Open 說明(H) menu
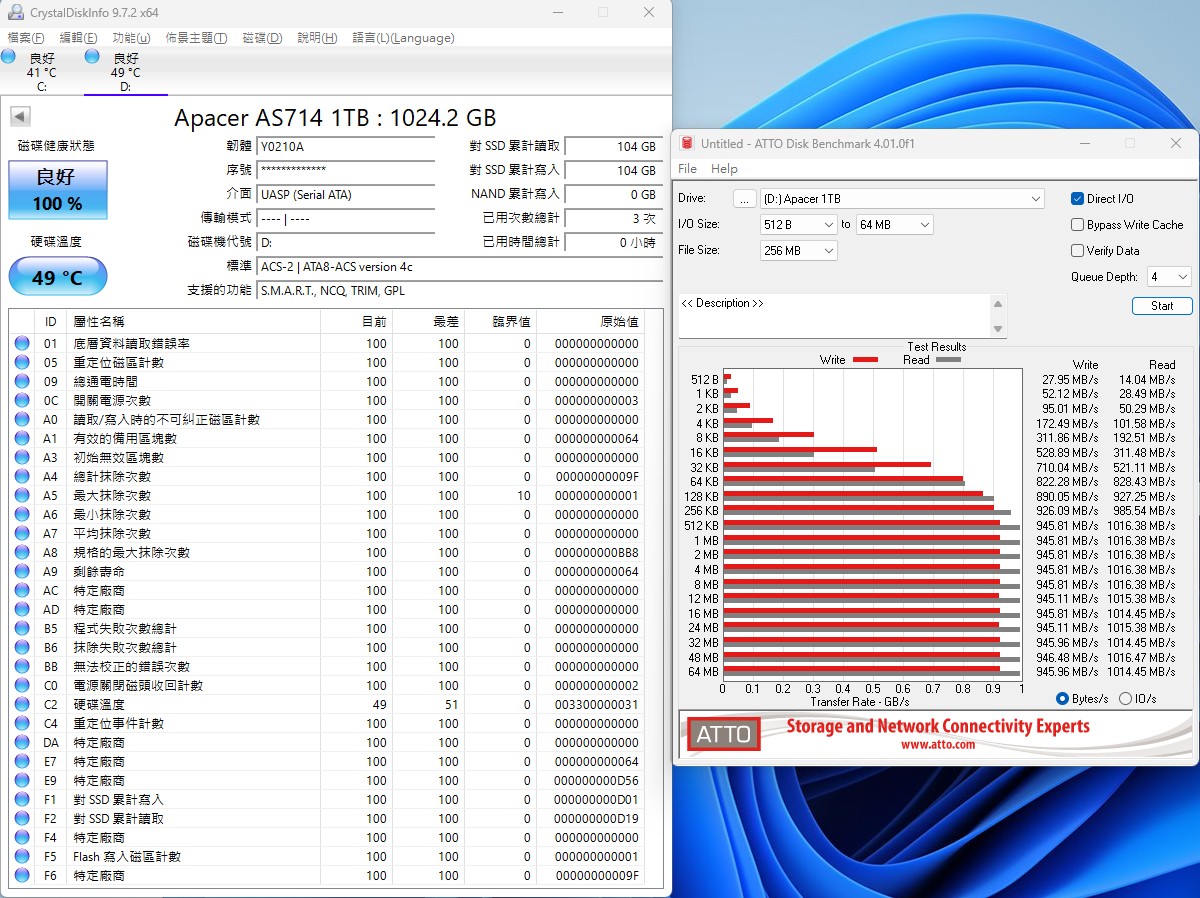 [317, 38]
